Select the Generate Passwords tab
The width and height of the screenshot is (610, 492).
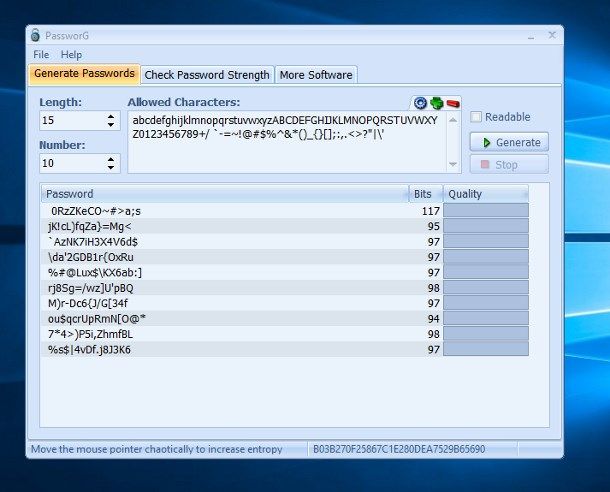click(x=84, y=74)
